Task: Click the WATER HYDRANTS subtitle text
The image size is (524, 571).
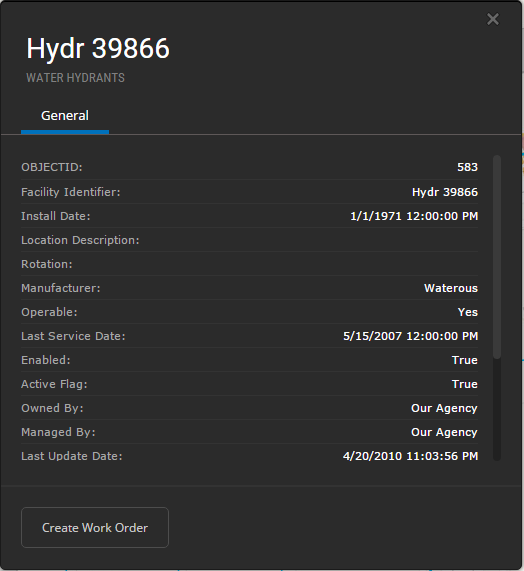Action: point(75,78)
